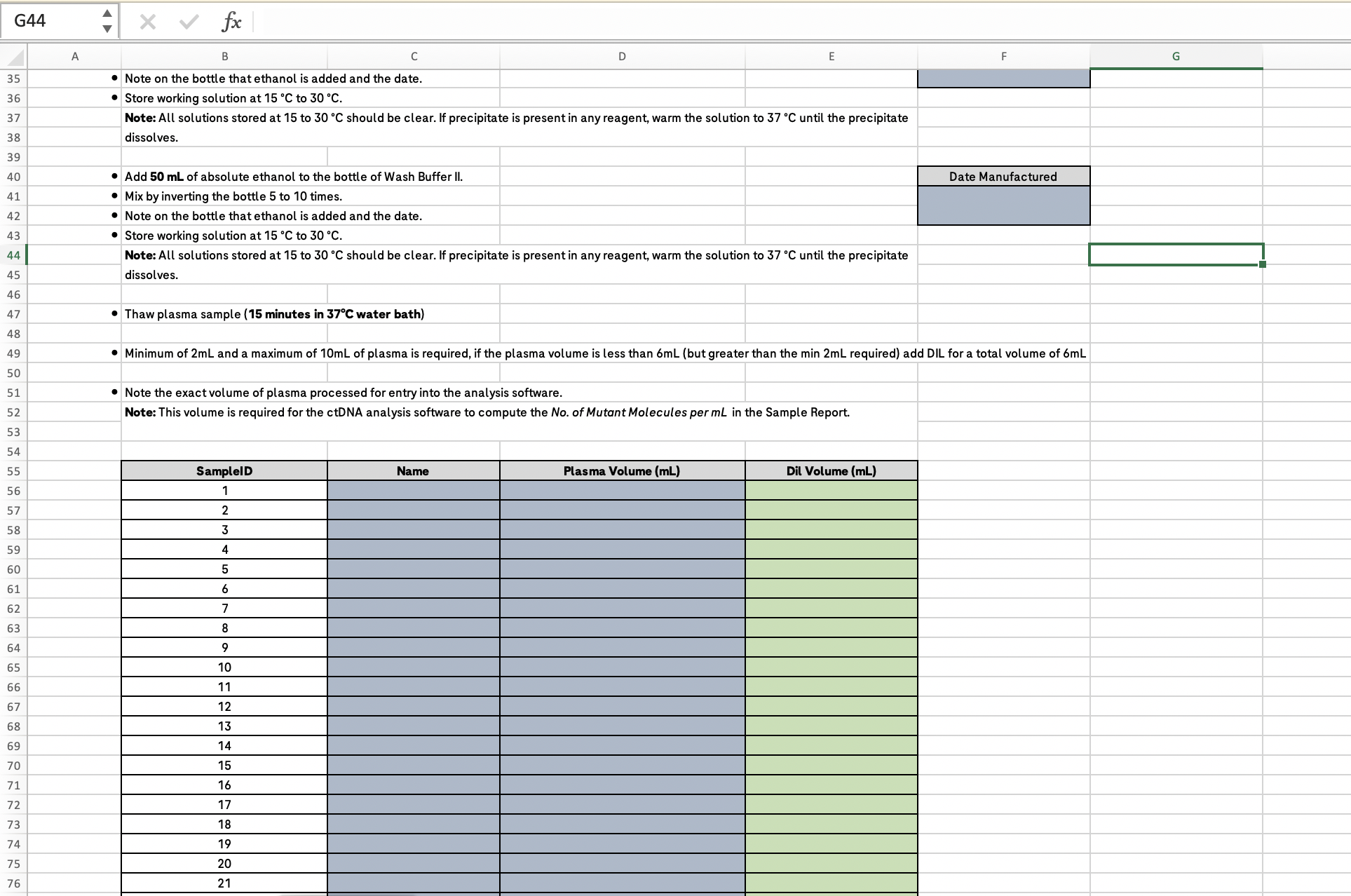
Task: Click the Enter checkmark icon in the formula bar
Action: click(187, 21)
